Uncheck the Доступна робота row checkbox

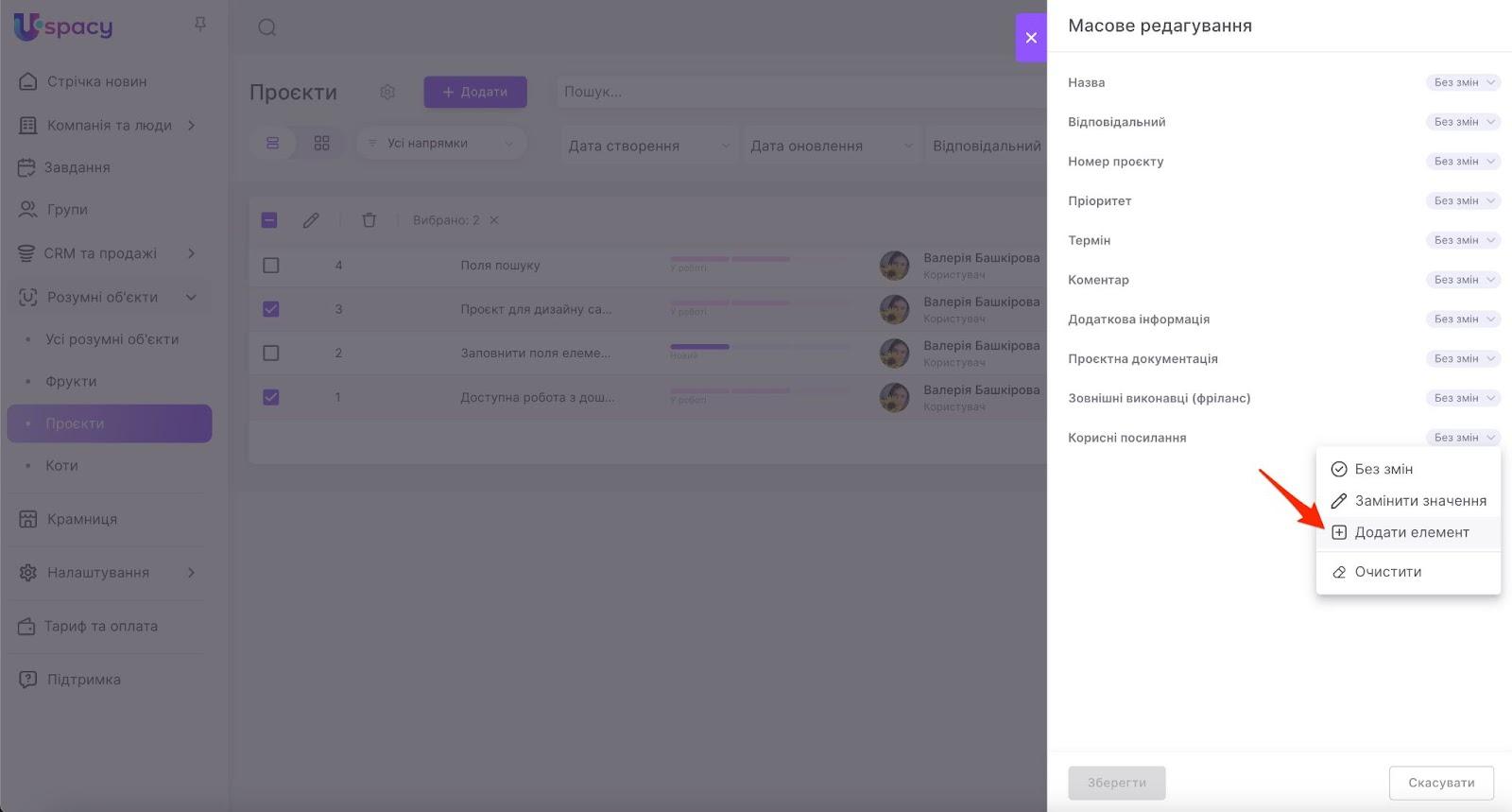(x=271, y=397)
